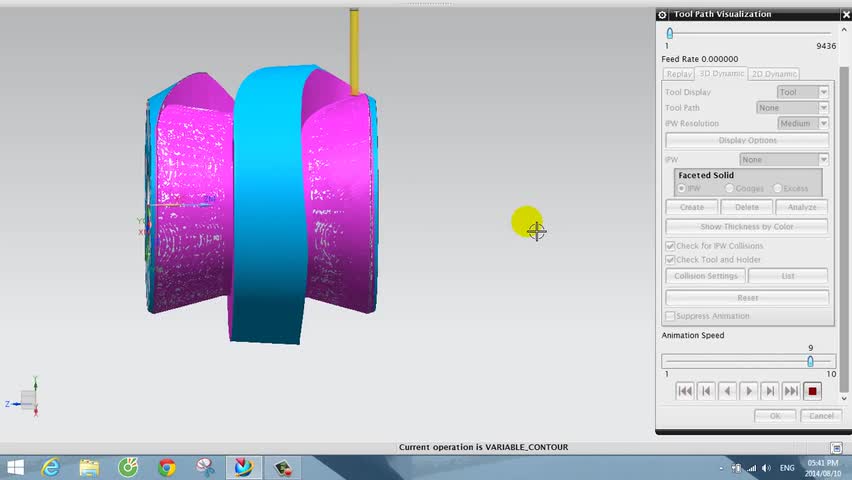Click the Display Options button
This screenshot has width=852, height=480.
(747, 140)
